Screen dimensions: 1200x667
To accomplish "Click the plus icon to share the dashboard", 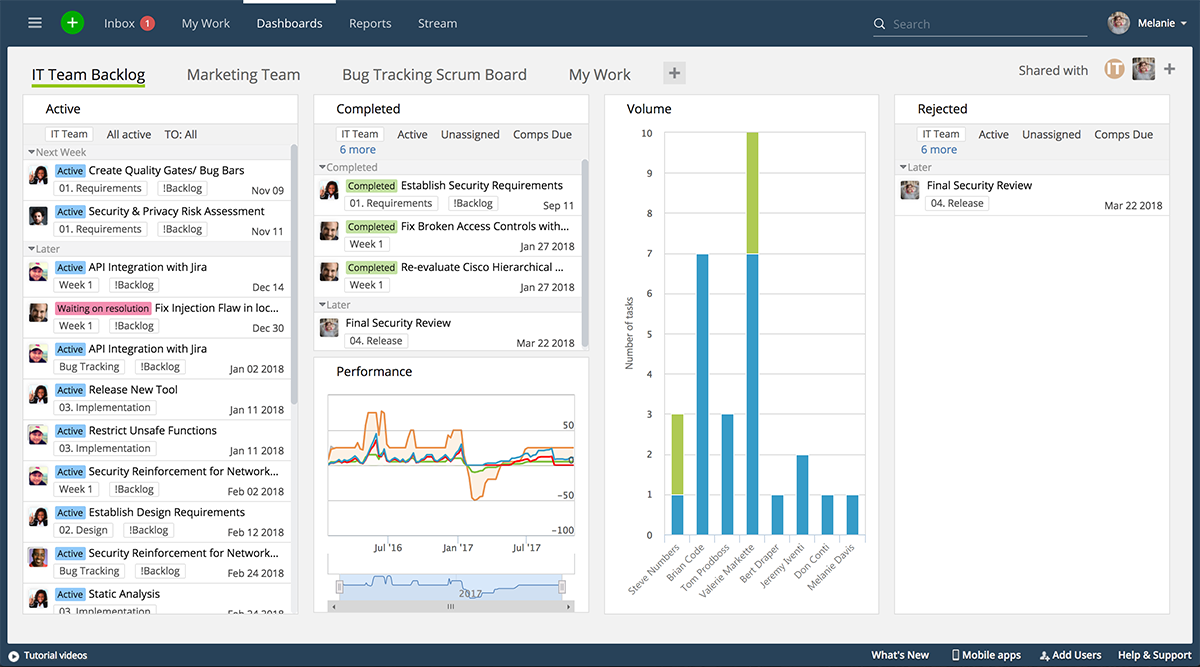I will 1169,70.
